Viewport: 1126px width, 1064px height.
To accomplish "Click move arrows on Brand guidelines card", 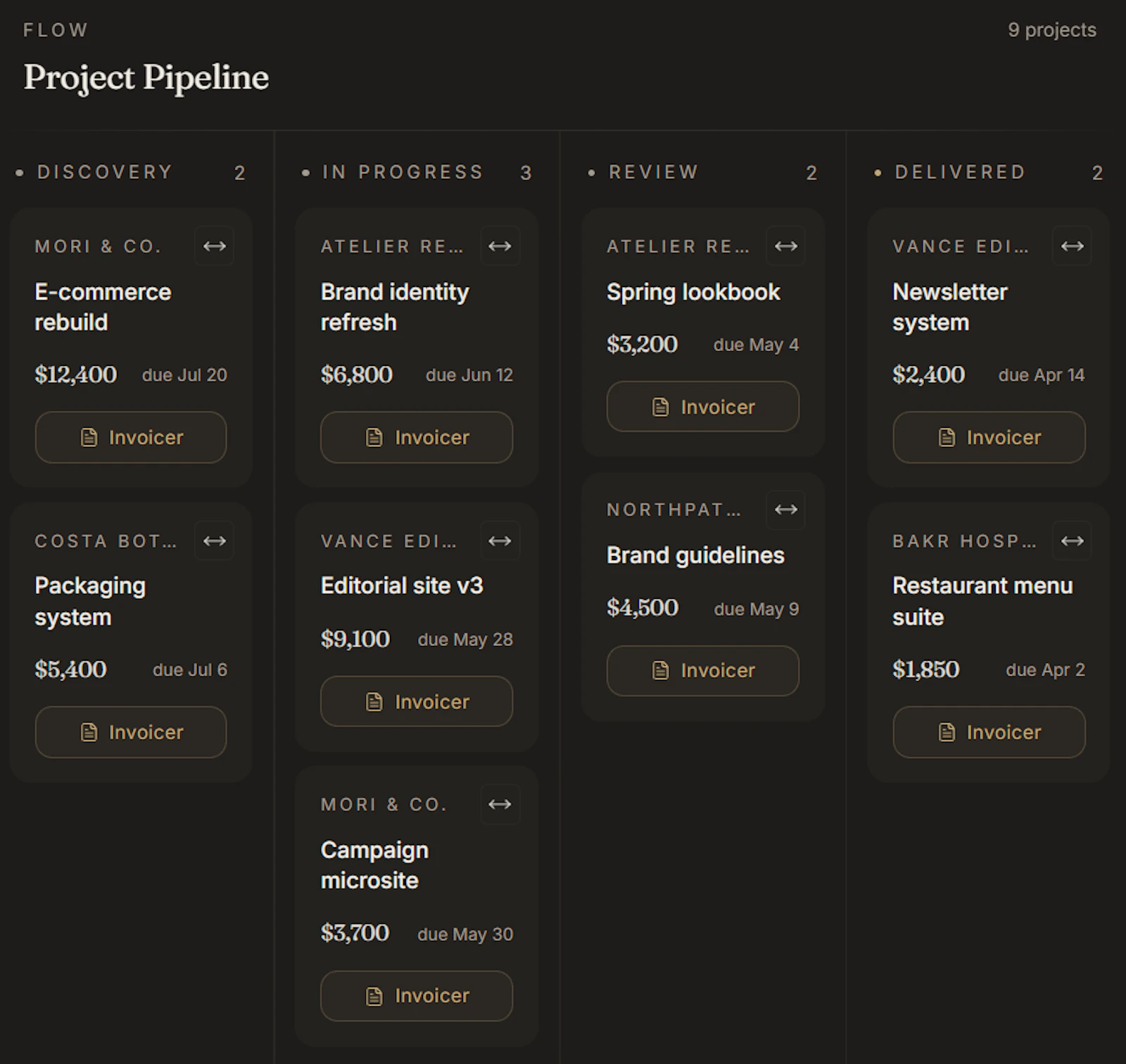I will click(x=786, y=509).
